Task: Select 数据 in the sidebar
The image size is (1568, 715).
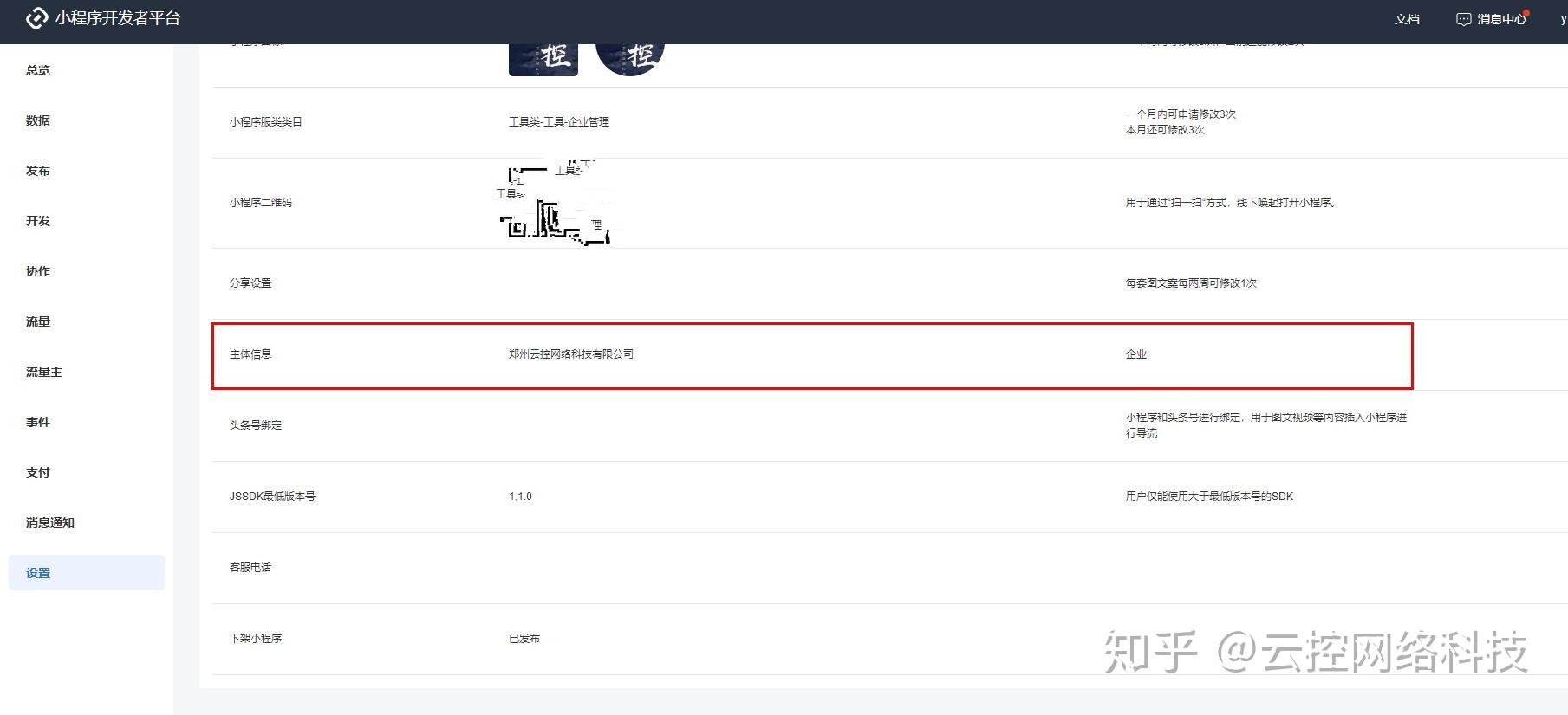Action: point(38,120)
